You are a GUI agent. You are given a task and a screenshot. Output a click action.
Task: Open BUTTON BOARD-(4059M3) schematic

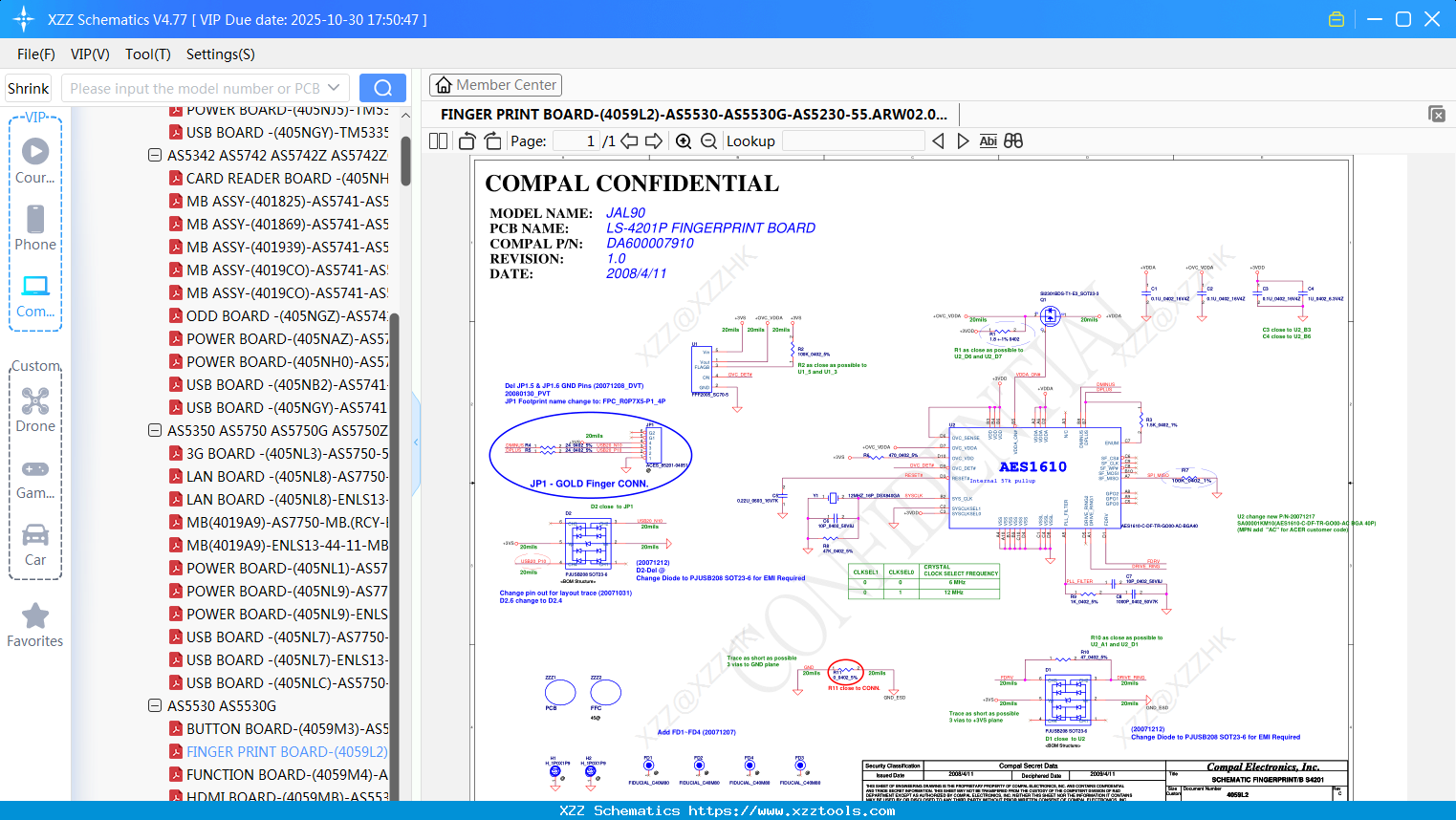pyautogui.click(x=287, y=728)
